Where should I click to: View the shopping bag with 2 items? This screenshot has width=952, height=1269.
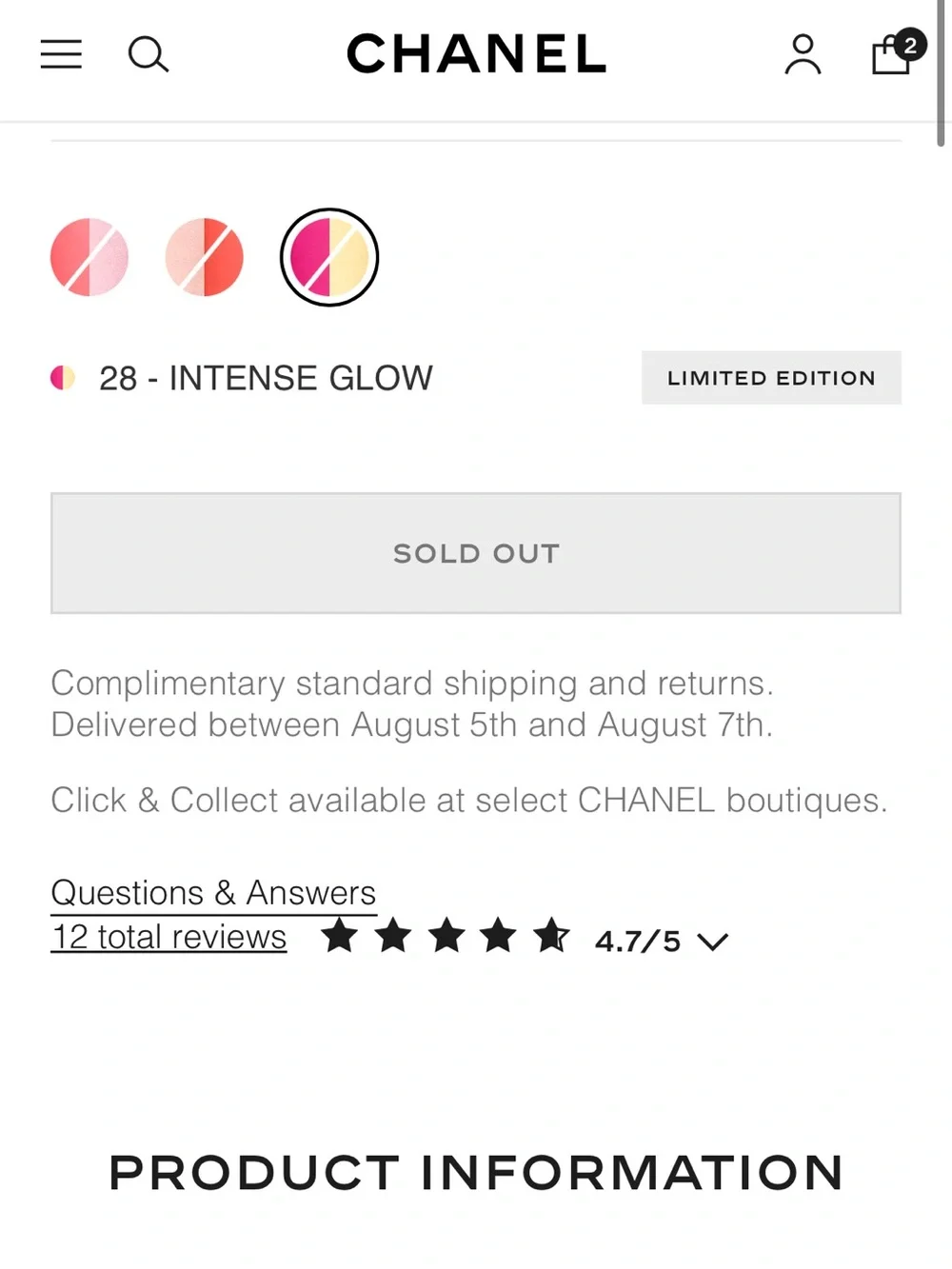coord(892,53)
